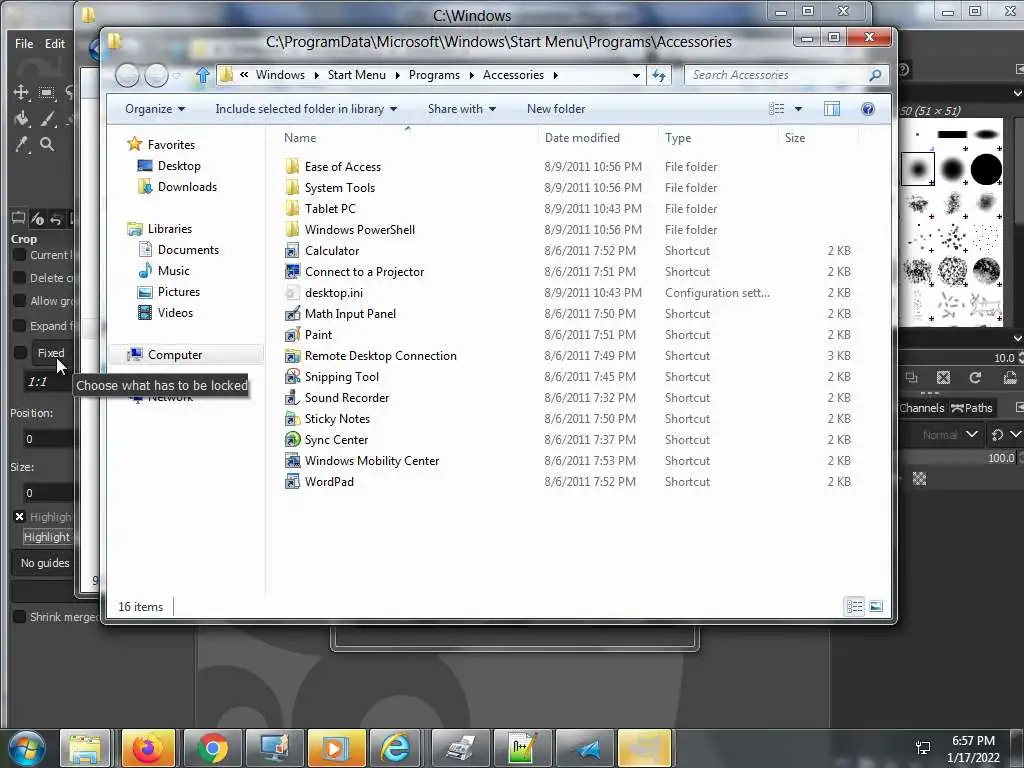Image resolution: width=1024 pixels, height=768 pixels.
Task: Open Firefox from the taskbar
Action: click(148, 748)
